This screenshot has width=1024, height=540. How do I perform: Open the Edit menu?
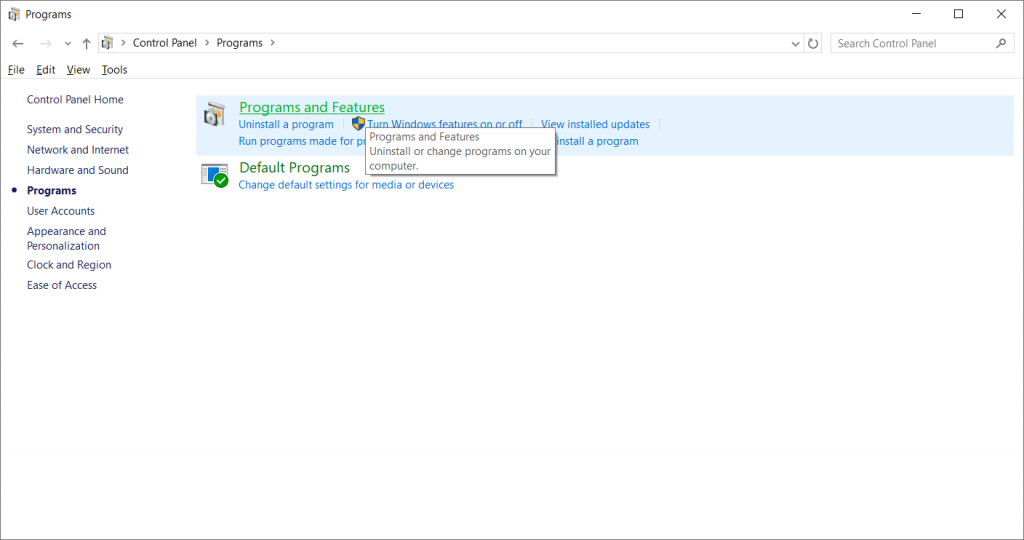point(46,70)
